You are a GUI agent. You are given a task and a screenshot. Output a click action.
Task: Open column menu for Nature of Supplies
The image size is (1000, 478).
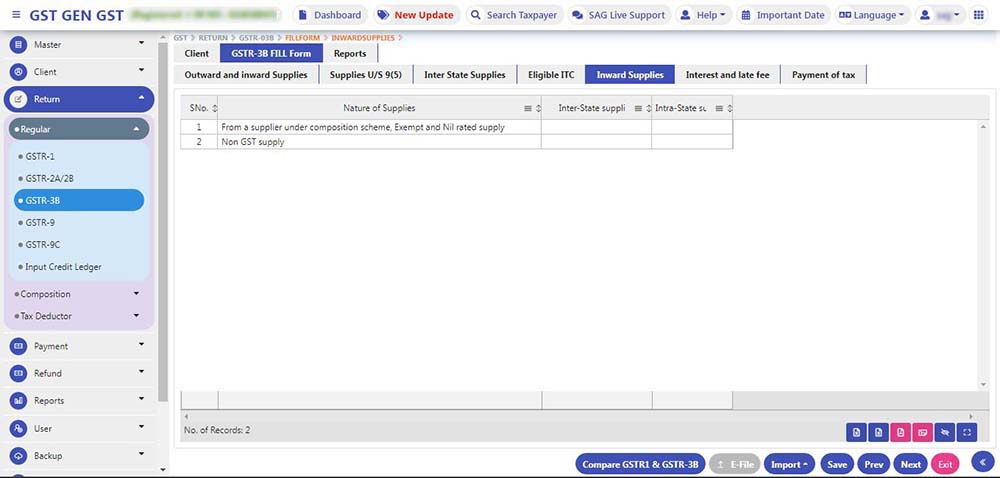528,108
